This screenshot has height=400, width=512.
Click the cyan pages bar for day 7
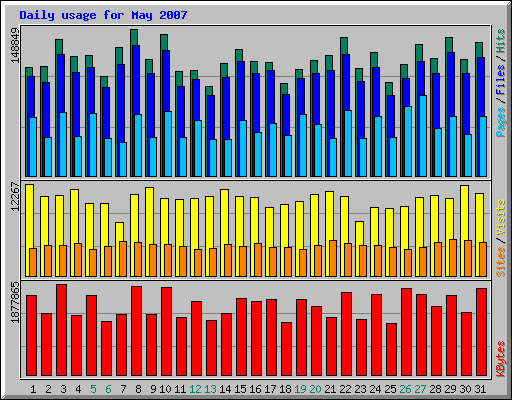pyautogui.click(x=123, y=159)
